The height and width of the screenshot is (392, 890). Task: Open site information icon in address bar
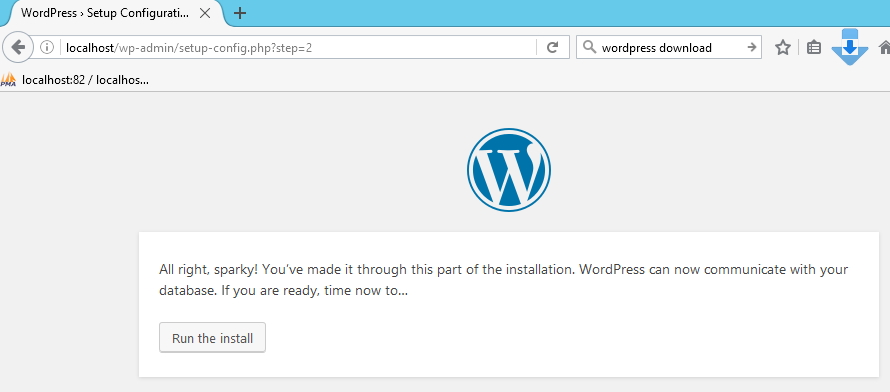coord(47,48)
